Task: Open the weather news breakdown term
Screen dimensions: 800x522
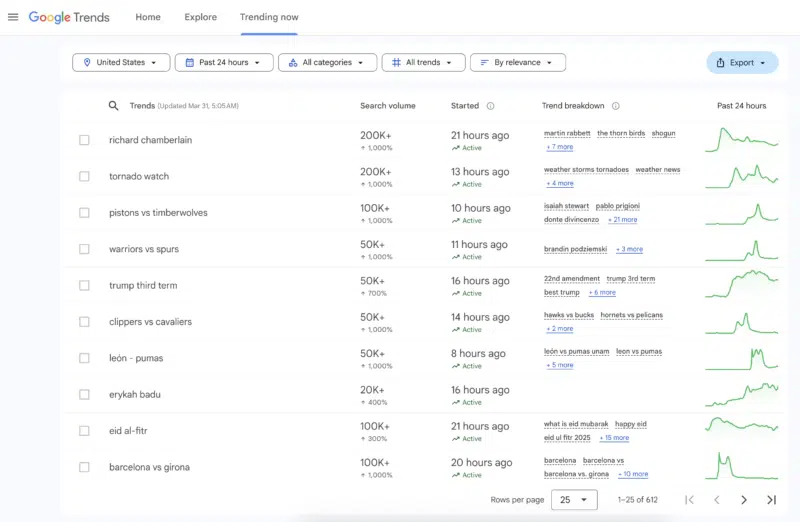Action: point(658,169)
